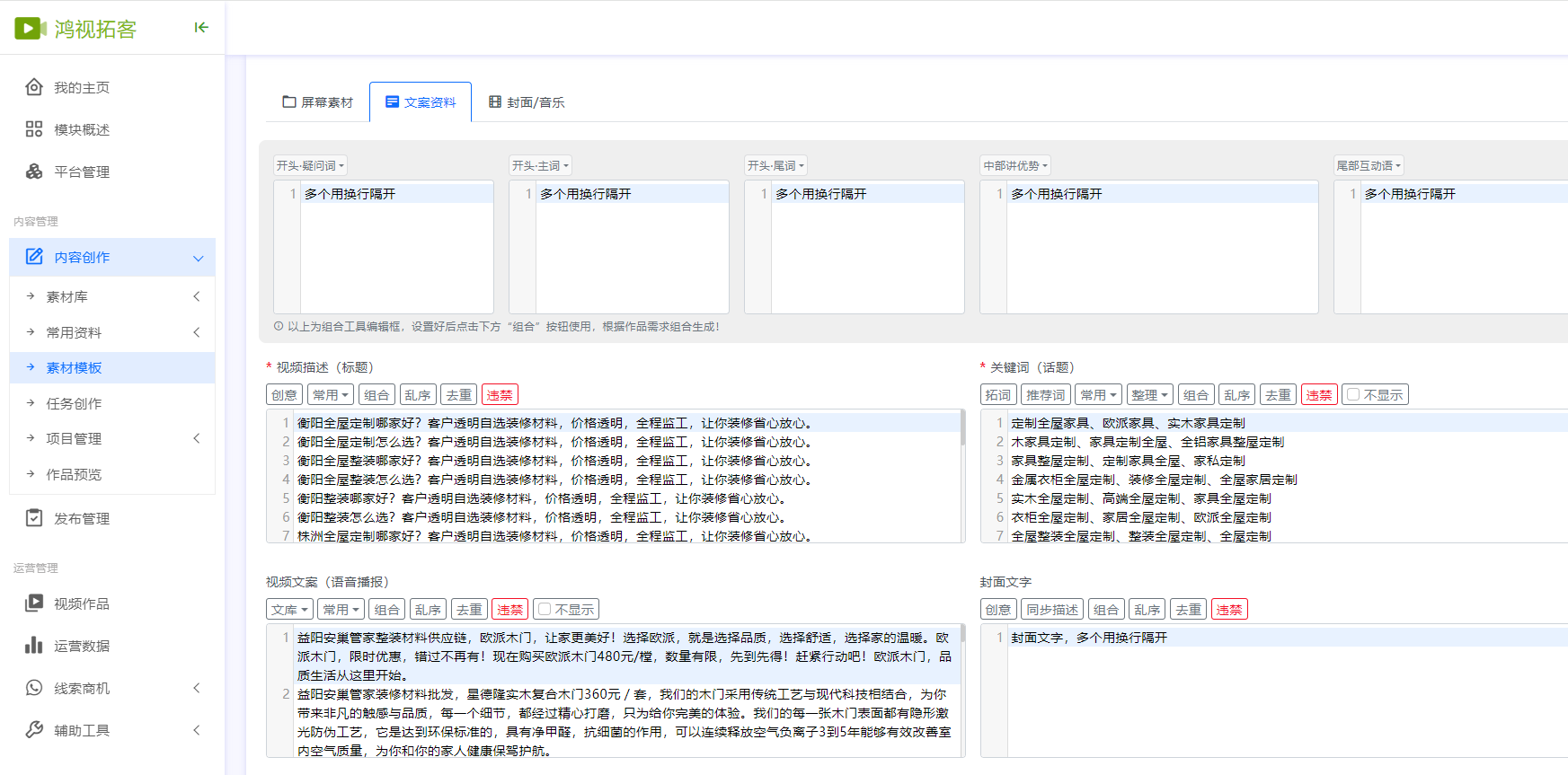The image size is (1568, 775).
Task: Click 推荐词 button
Action: click(x=1045, y=395)
